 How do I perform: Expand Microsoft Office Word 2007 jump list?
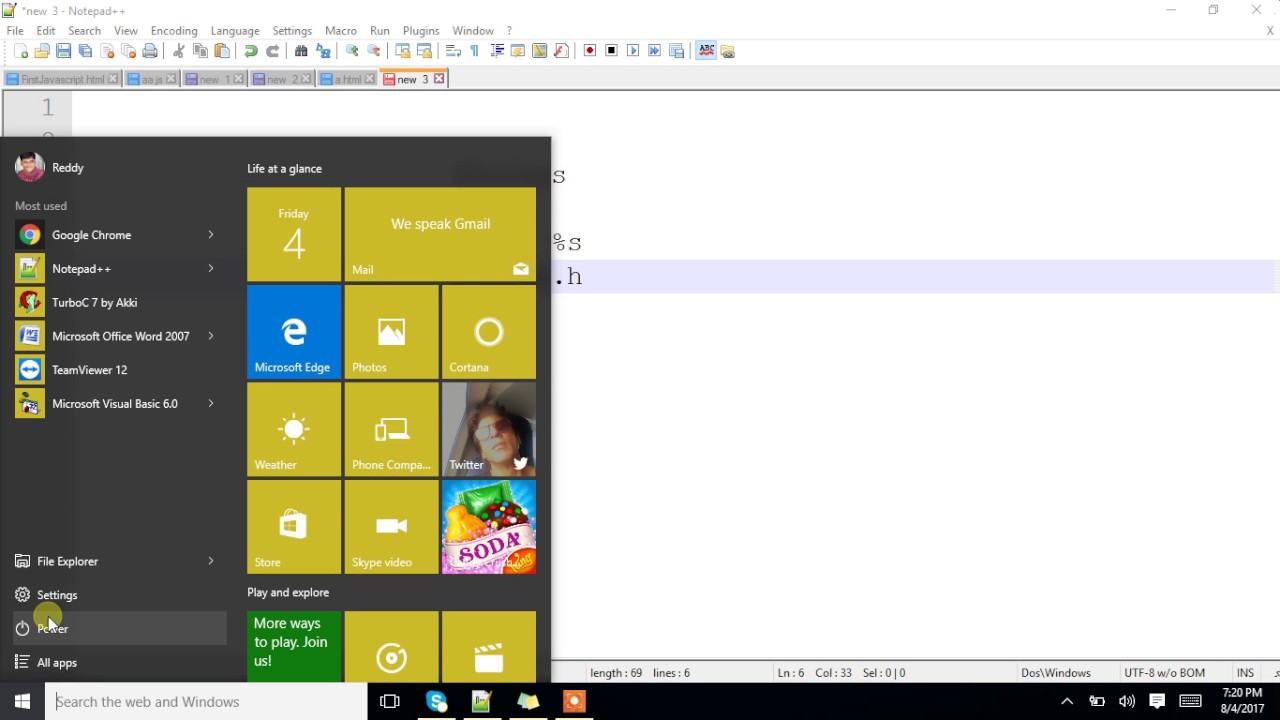[x=211, y=336]
